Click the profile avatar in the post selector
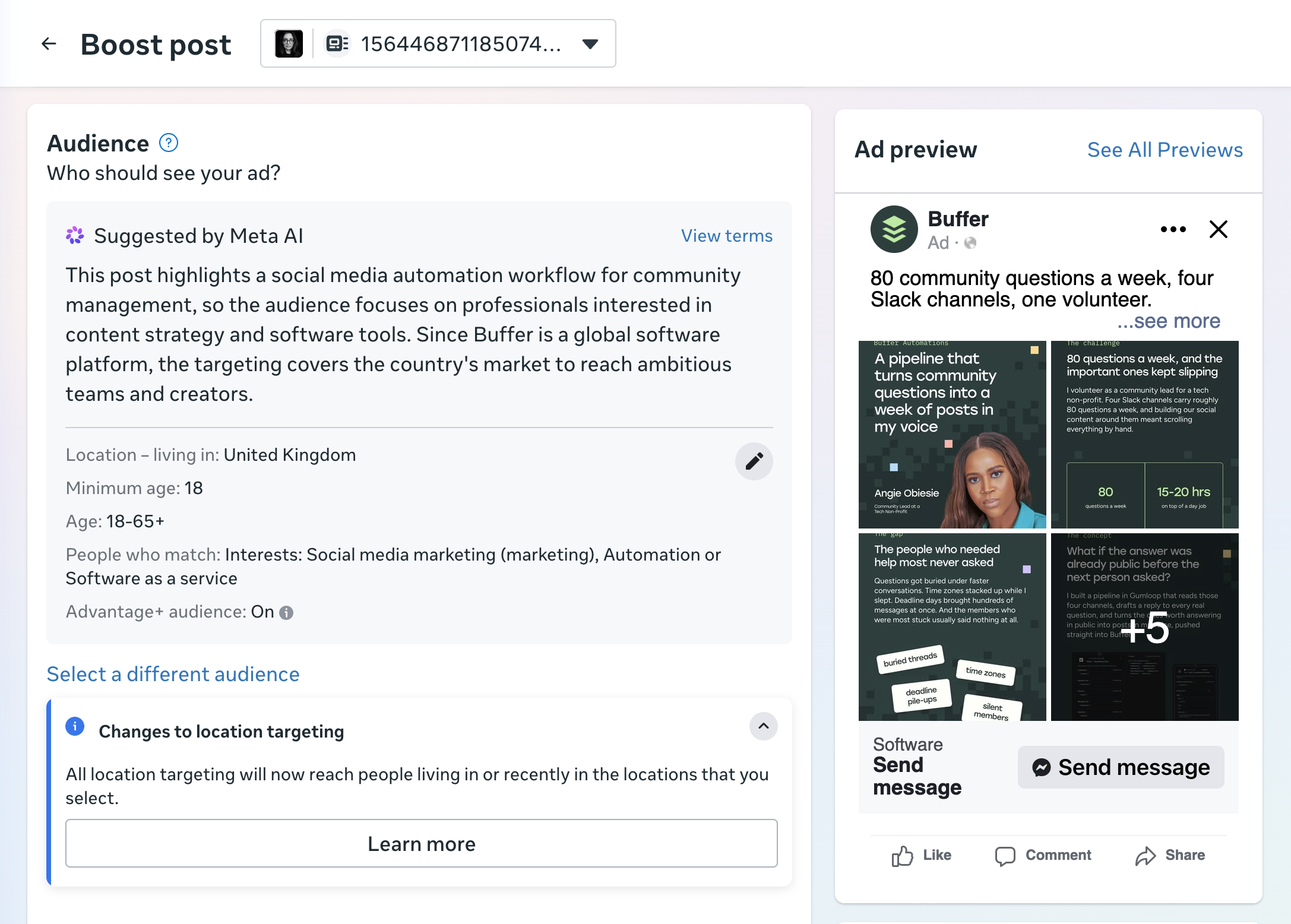This screenshot has width=1291, height=924. [x=289, y=43]
